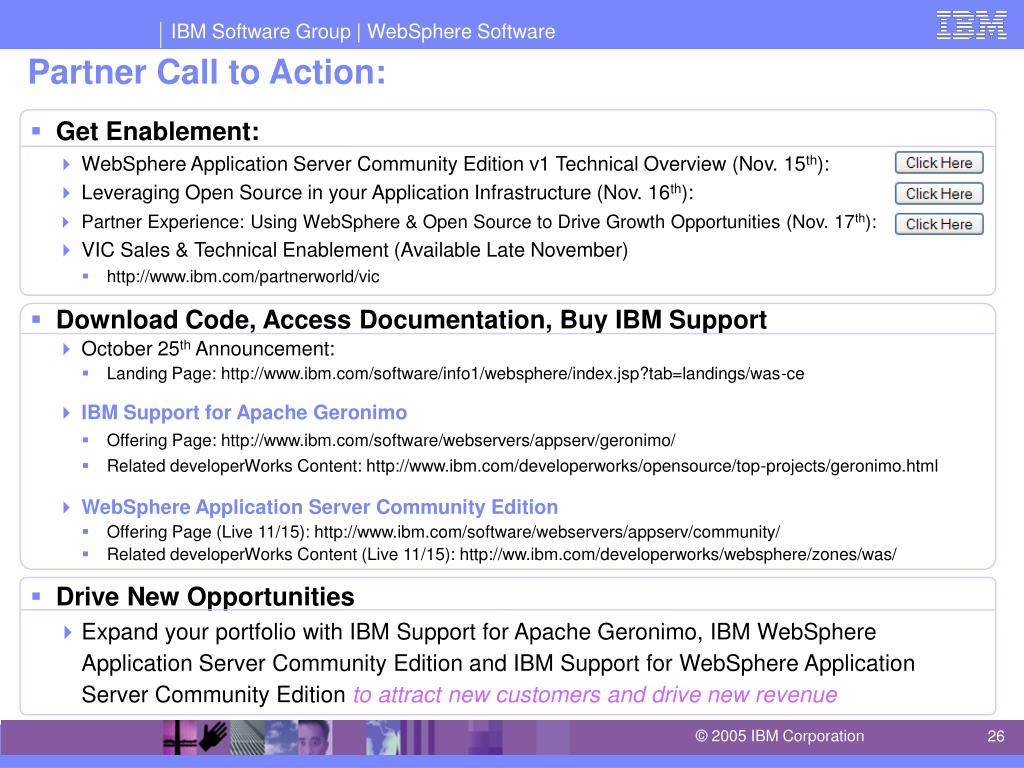
Task: Click the 'IBM Support for Apache Geronimo' heading
Action: (x=244, y=413)
